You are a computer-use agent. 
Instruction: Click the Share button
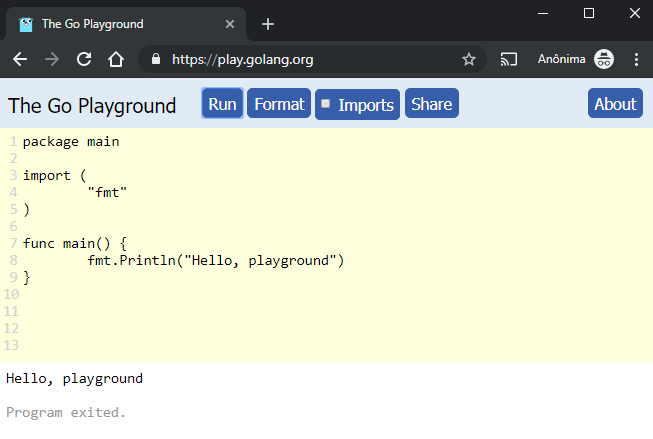[432, 103]
